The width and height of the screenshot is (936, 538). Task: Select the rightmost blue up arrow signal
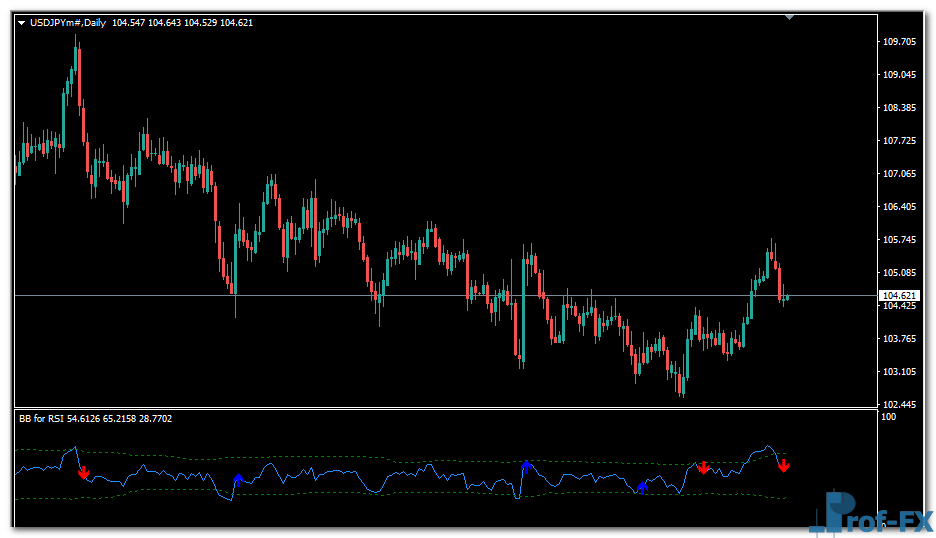(642, 486)
